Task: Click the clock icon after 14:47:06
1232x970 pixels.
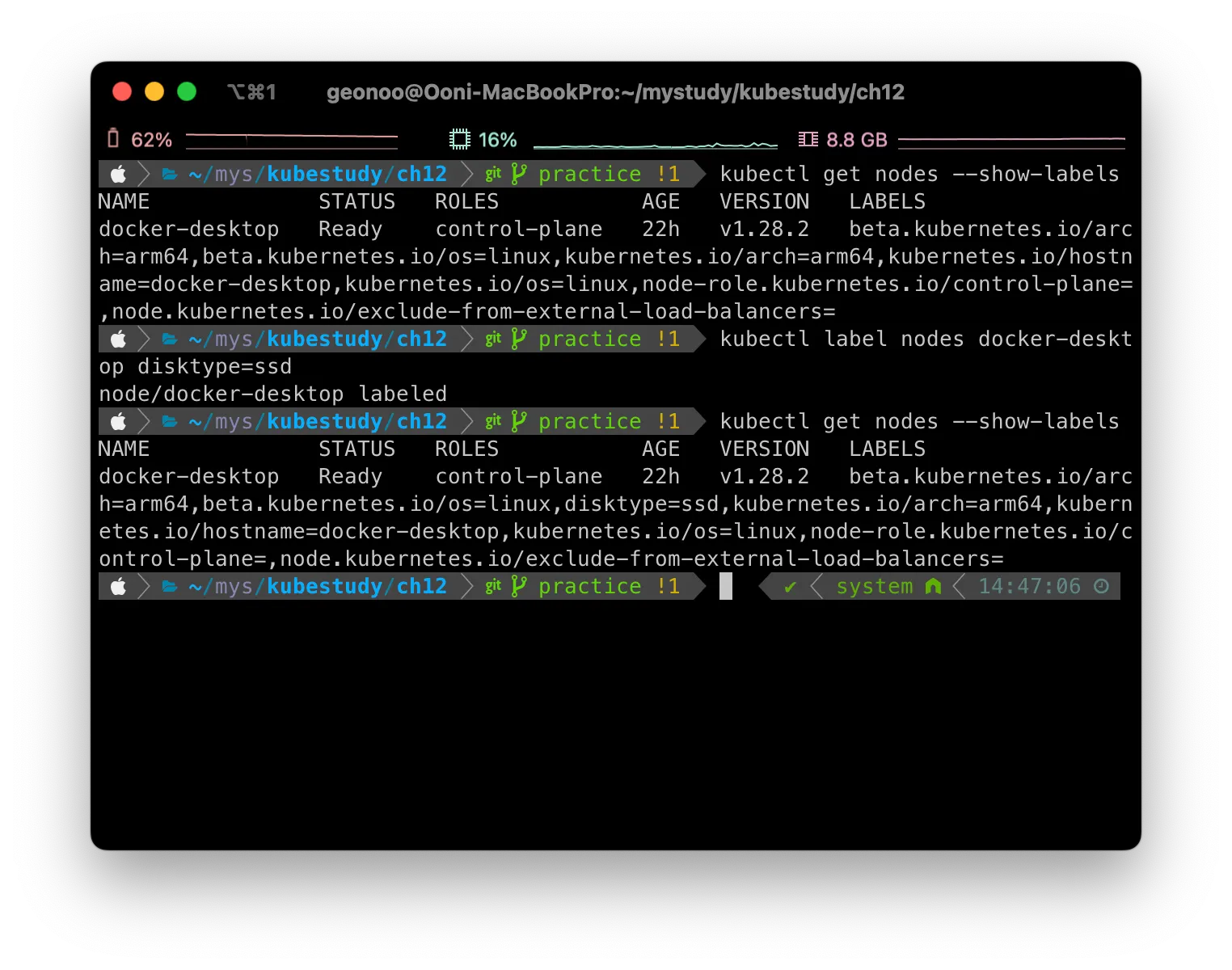Action: point(1101,587)
